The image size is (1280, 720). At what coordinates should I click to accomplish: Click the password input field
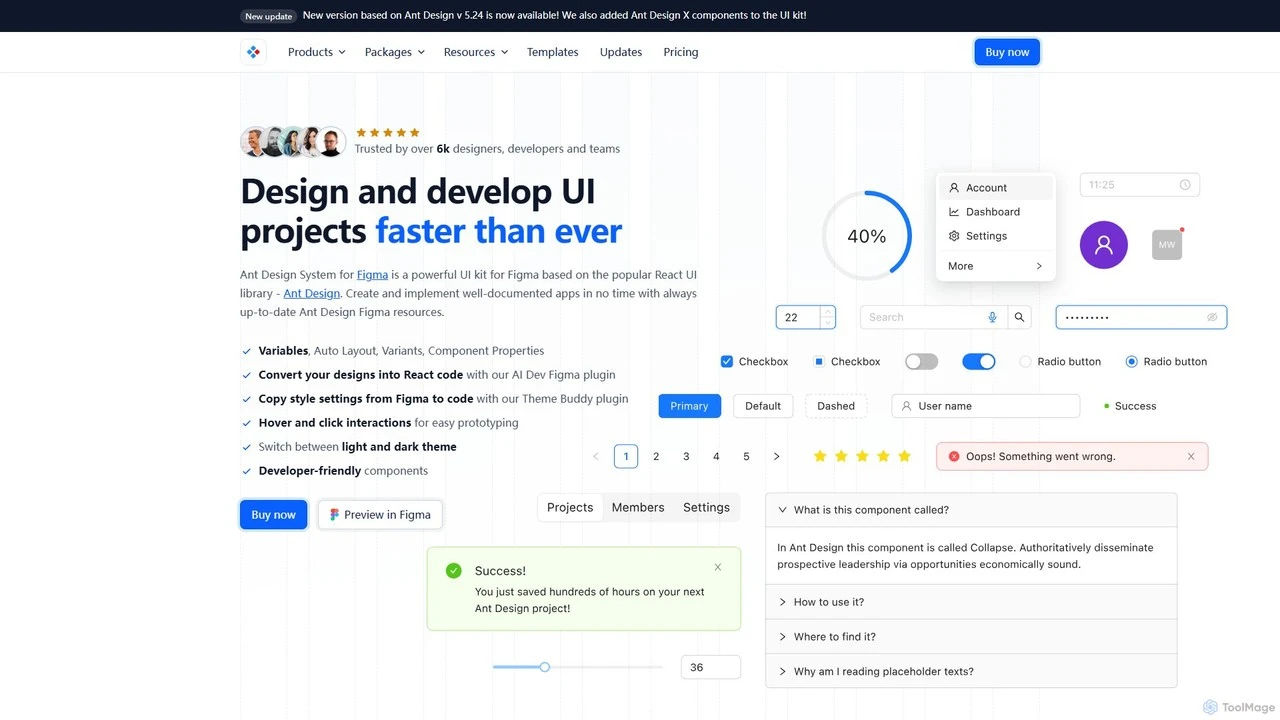coord(1141,317)
